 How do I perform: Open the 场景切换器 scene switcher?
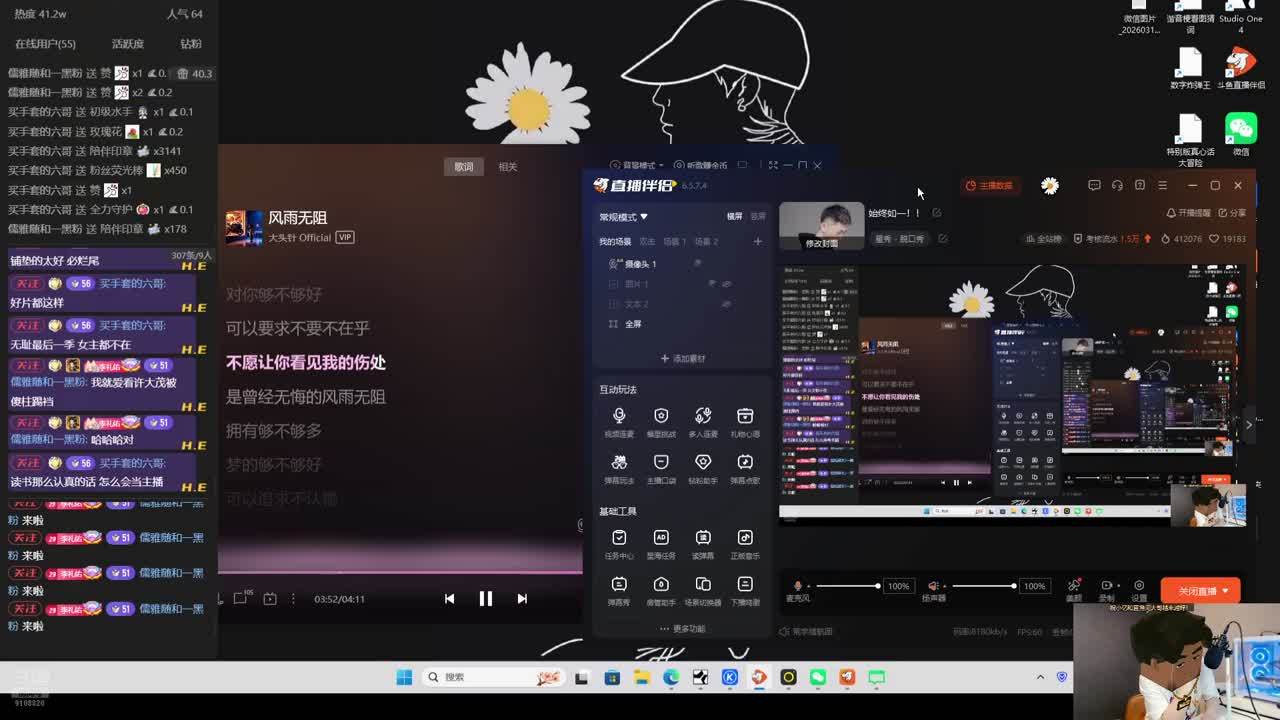point(703,589)
